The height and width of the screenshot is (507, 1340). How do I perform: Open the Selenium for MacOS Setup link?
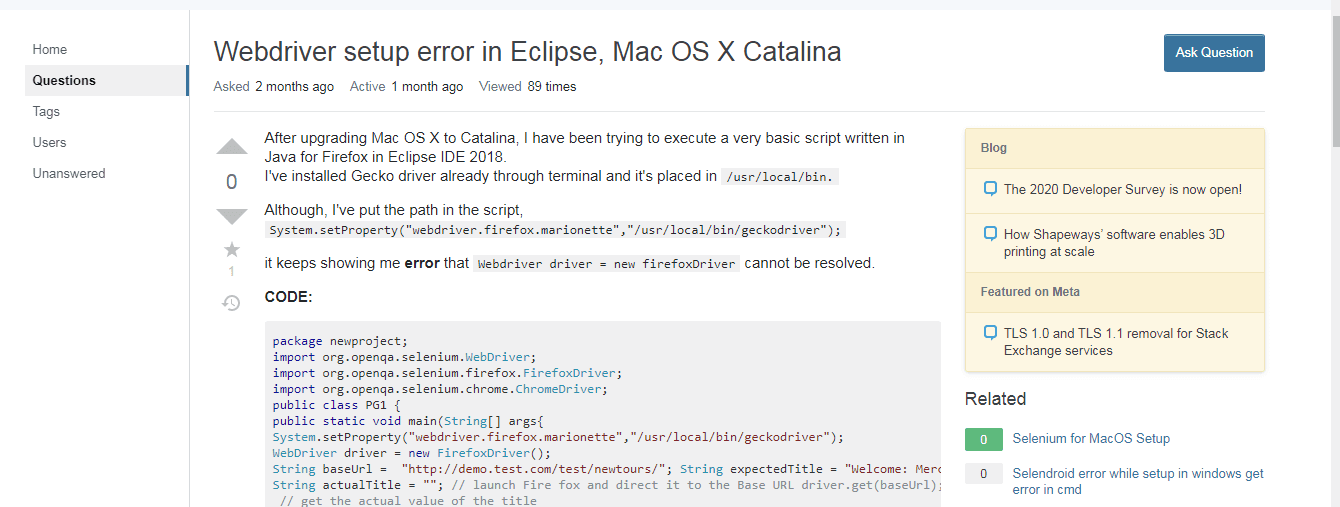(1091, 438)
